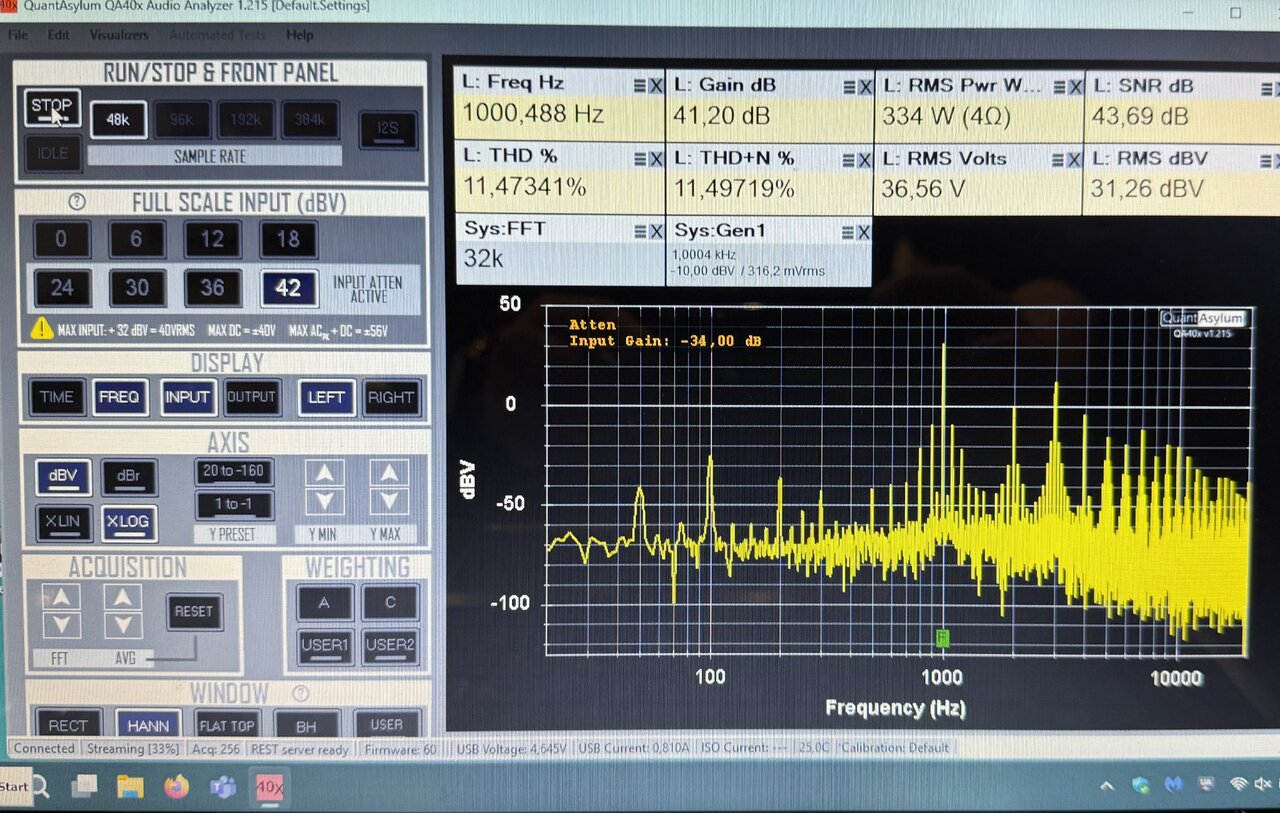Apply the 1 to -1 Y preset
1280x813 pixels.
(233, 504)
